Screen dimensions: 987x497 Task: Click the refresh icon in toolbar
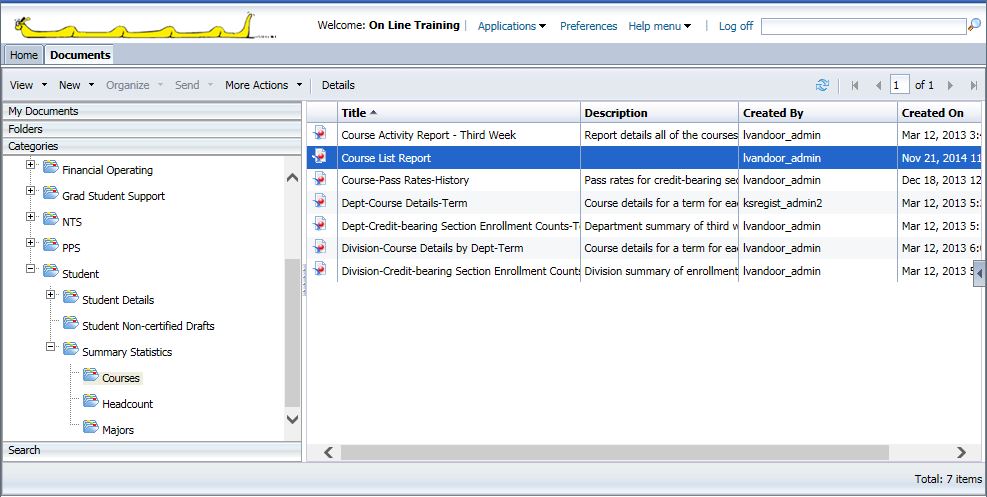tap(822, 85)
